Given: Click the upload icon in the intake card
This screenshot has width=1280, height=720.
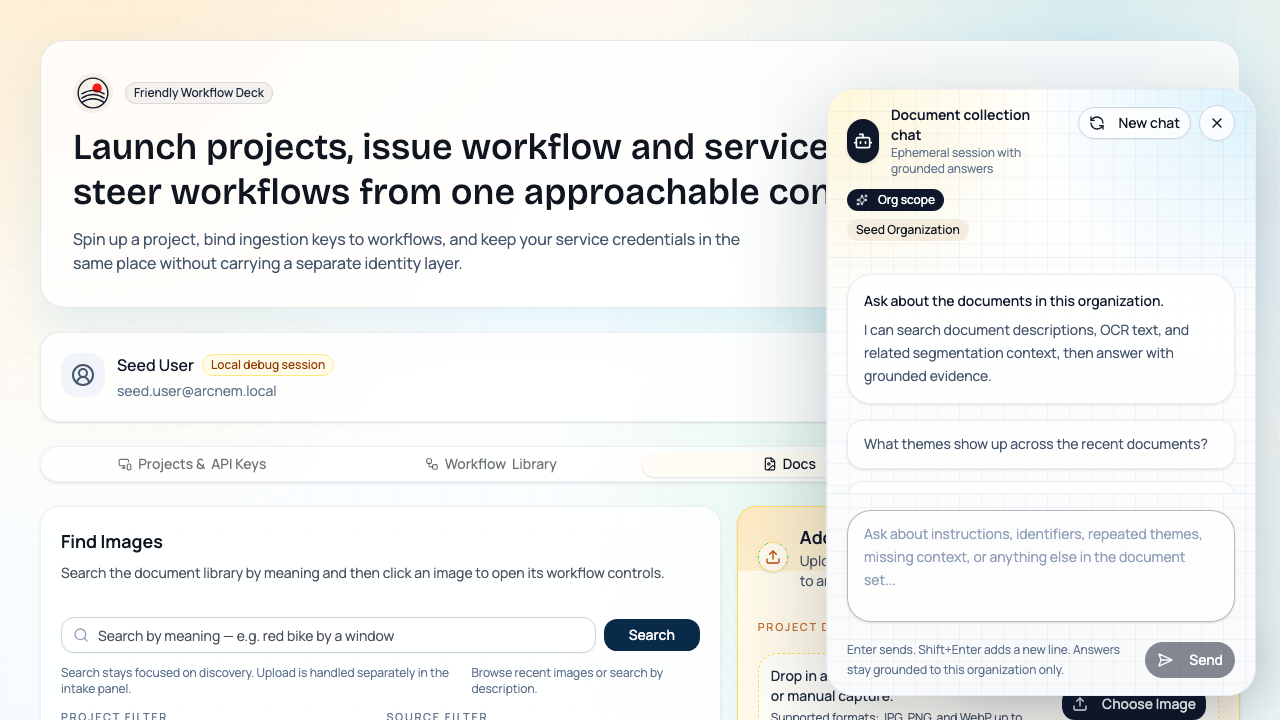Looking at the screenshot, I should (x=773, y=557).
